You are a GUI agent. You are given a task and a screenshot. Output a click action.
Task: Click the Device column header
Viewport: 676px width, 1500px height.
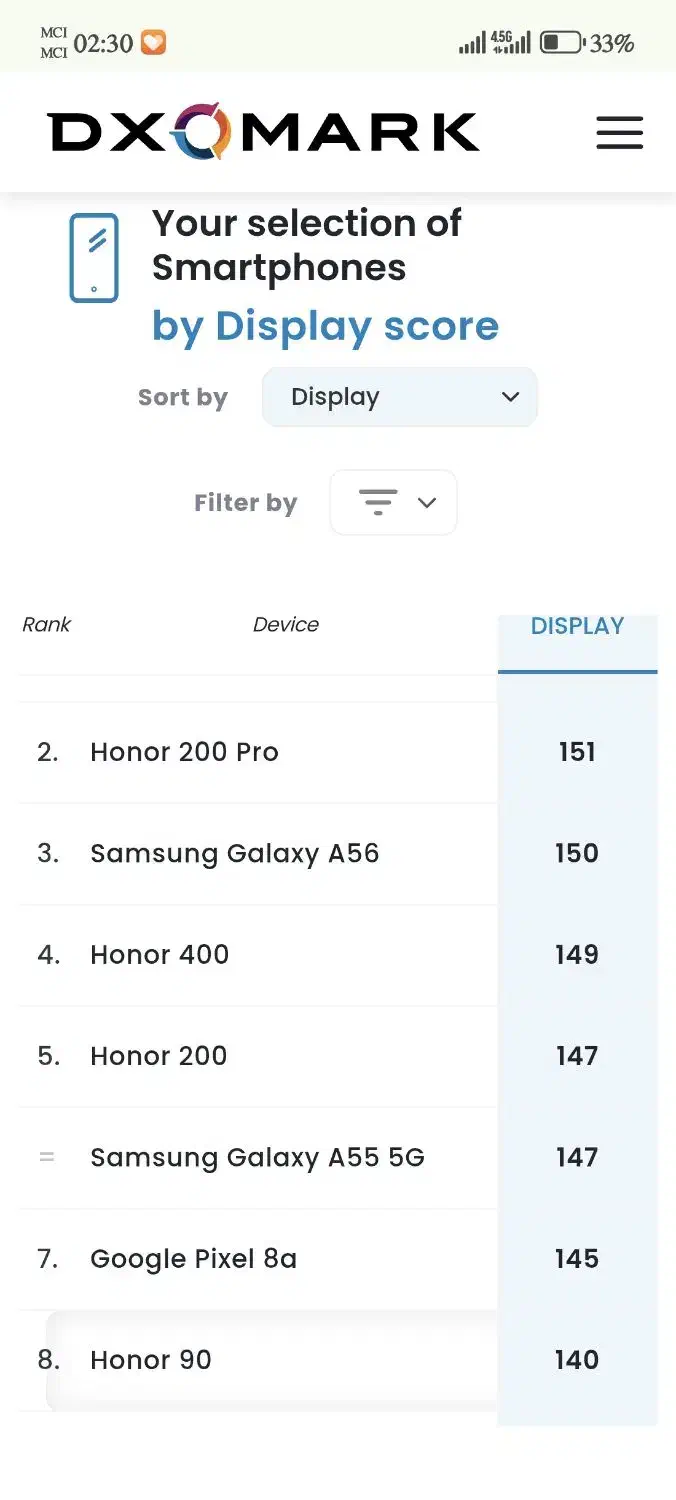286,625
